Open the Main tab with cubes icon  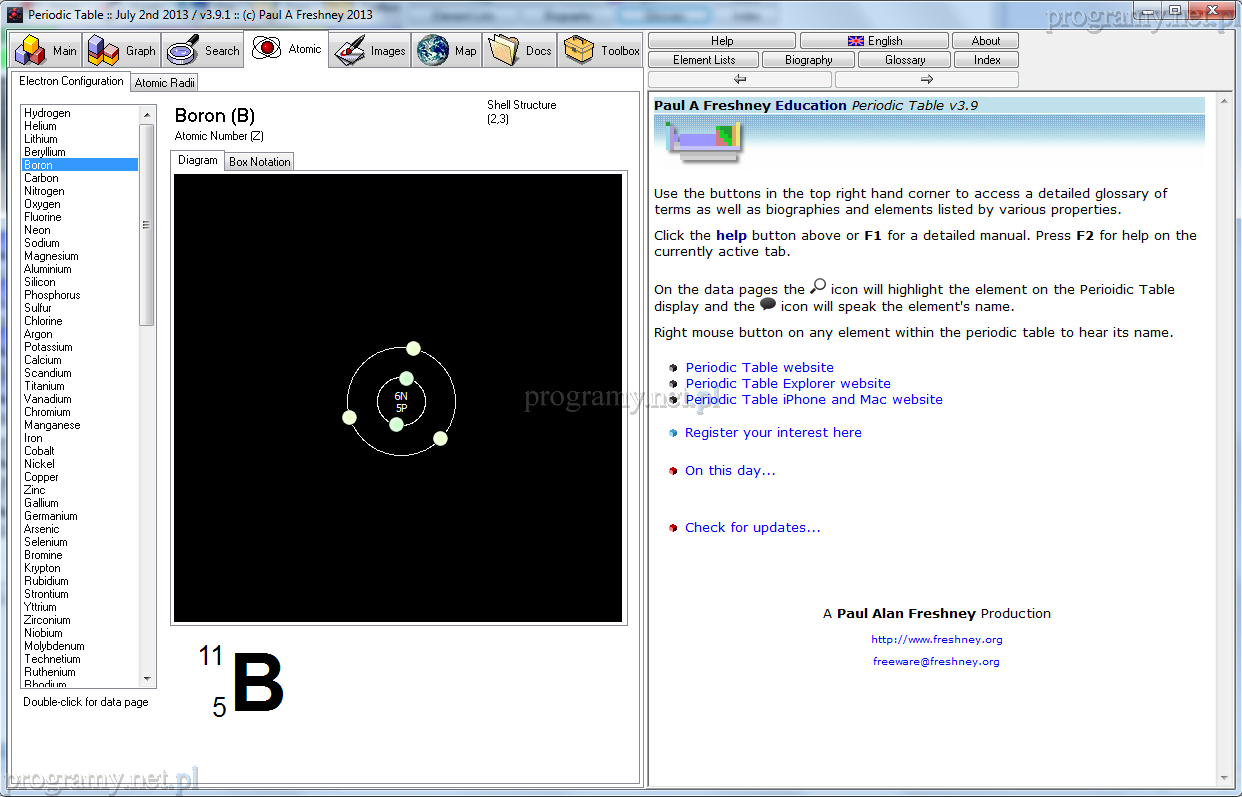tap(31, 50)
